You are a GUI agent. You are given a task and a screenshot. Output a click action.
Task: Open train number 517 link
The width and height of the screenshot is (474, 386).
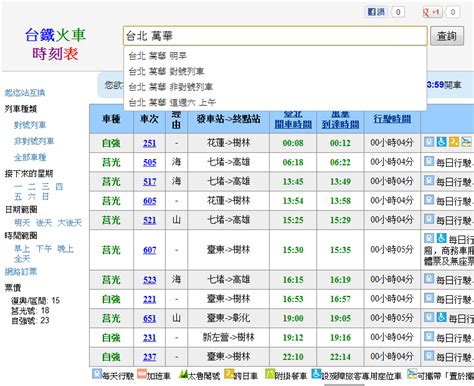point(149,182)
